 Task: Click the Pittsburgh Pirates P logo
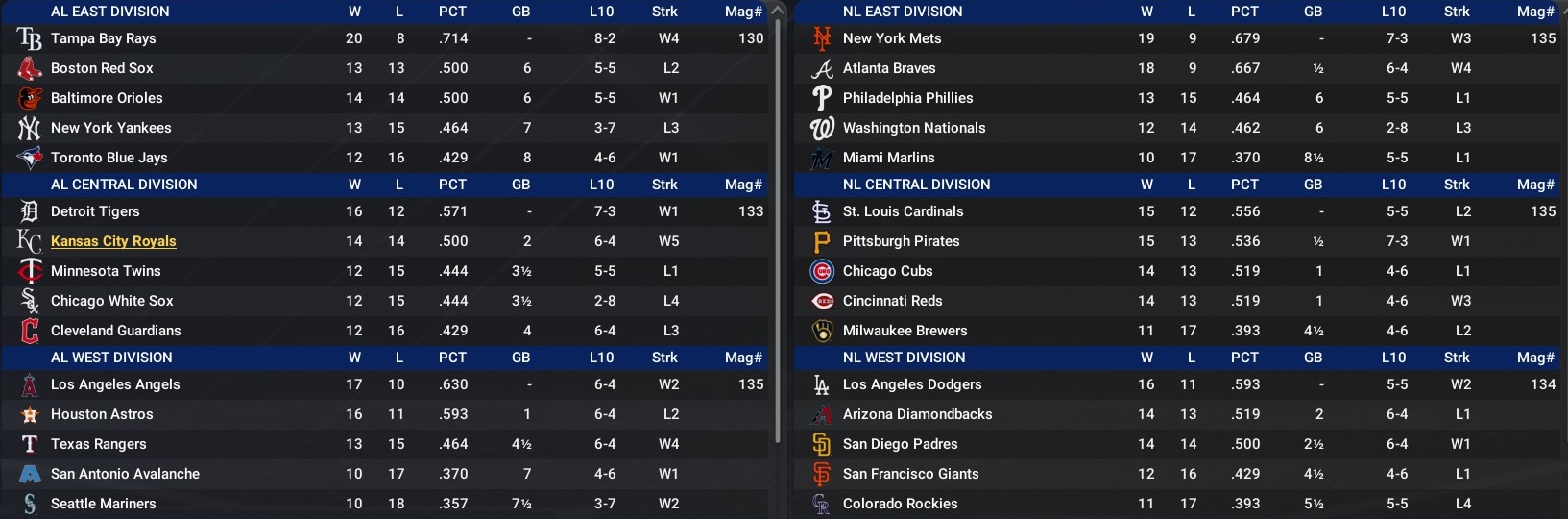coord(822,241)
